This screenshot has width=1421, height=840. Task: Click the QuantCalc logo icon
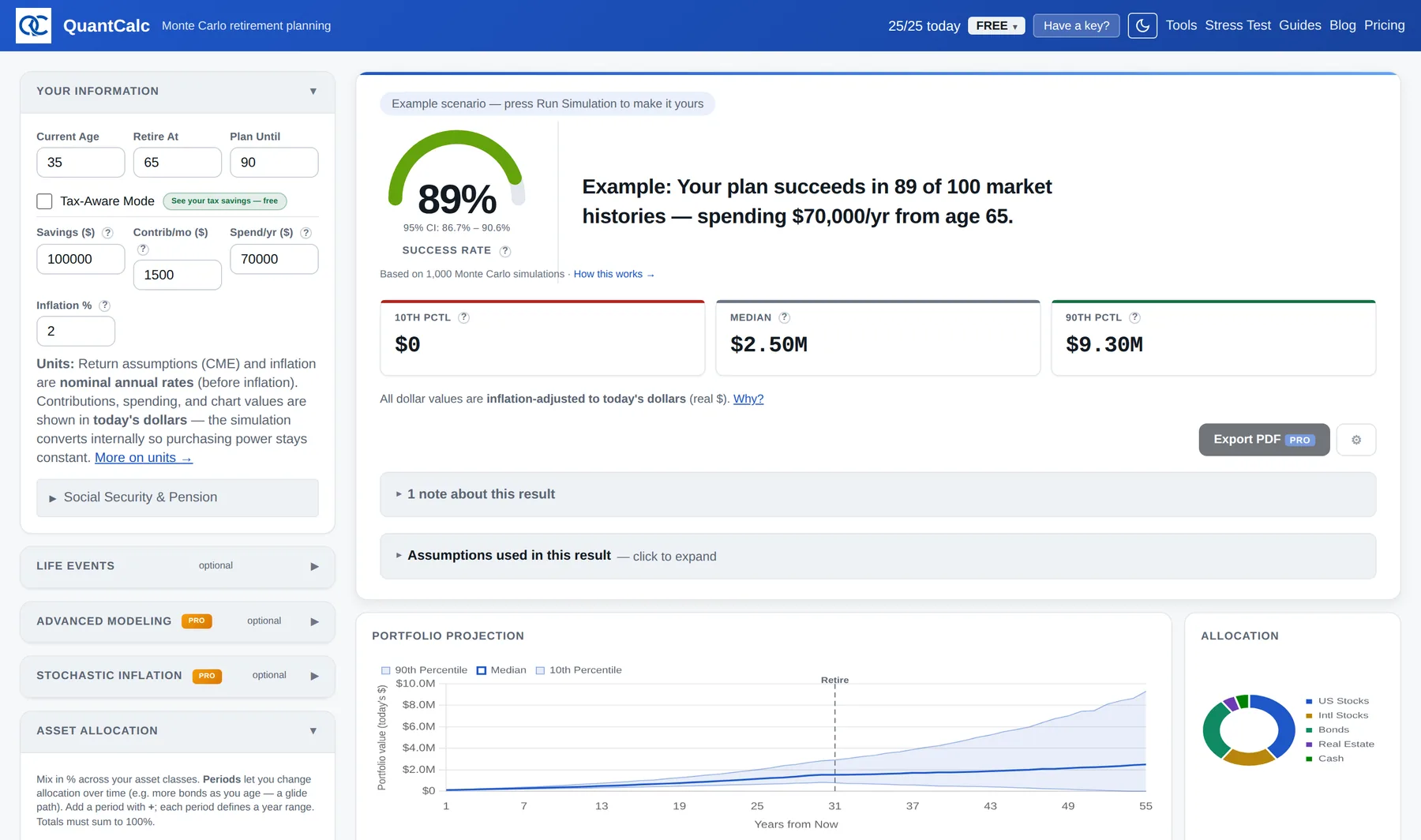pos(33,25)
